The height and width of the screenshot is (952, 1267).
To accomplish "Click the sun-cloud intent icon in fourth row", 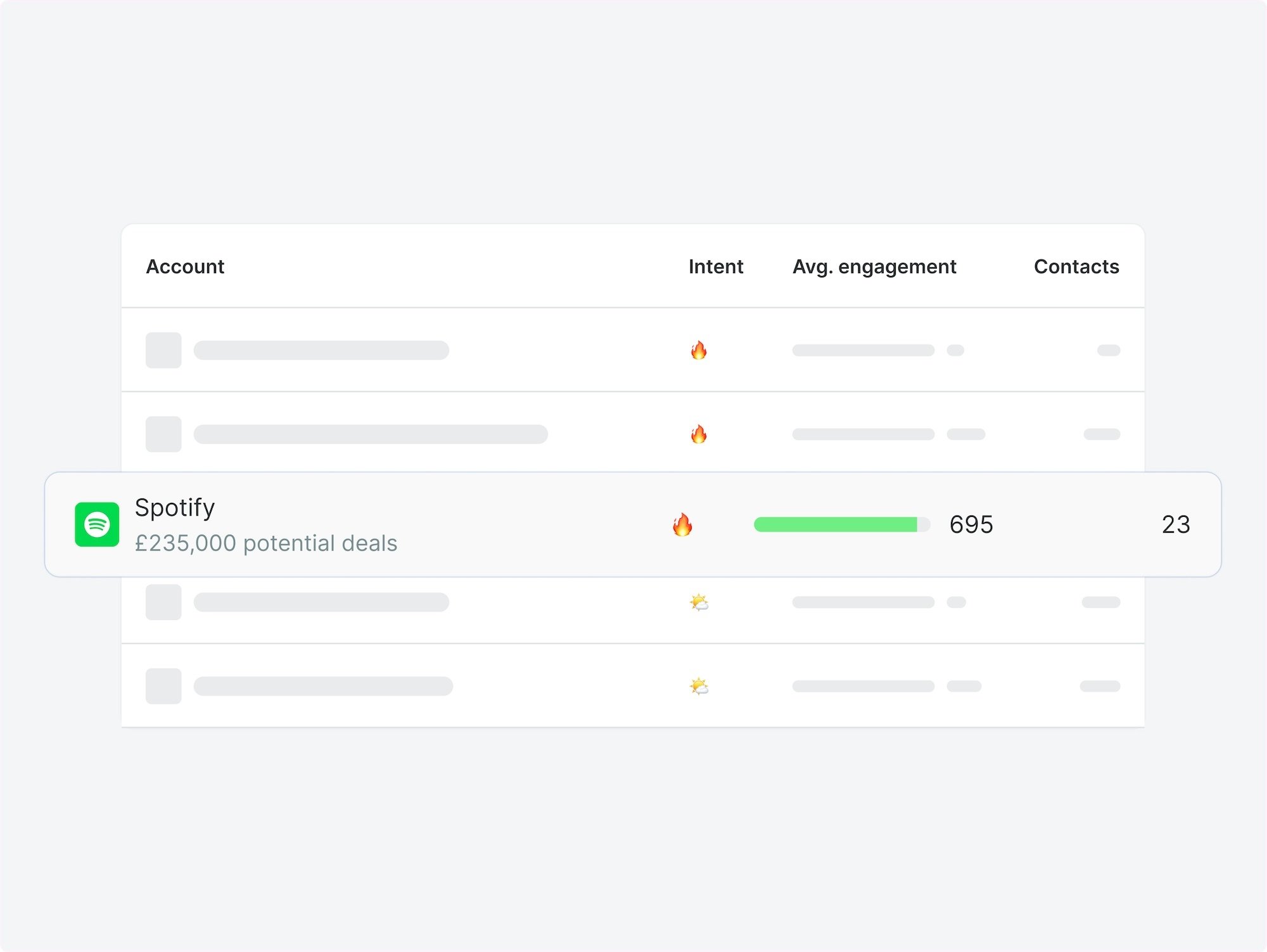I will point(699,602).
